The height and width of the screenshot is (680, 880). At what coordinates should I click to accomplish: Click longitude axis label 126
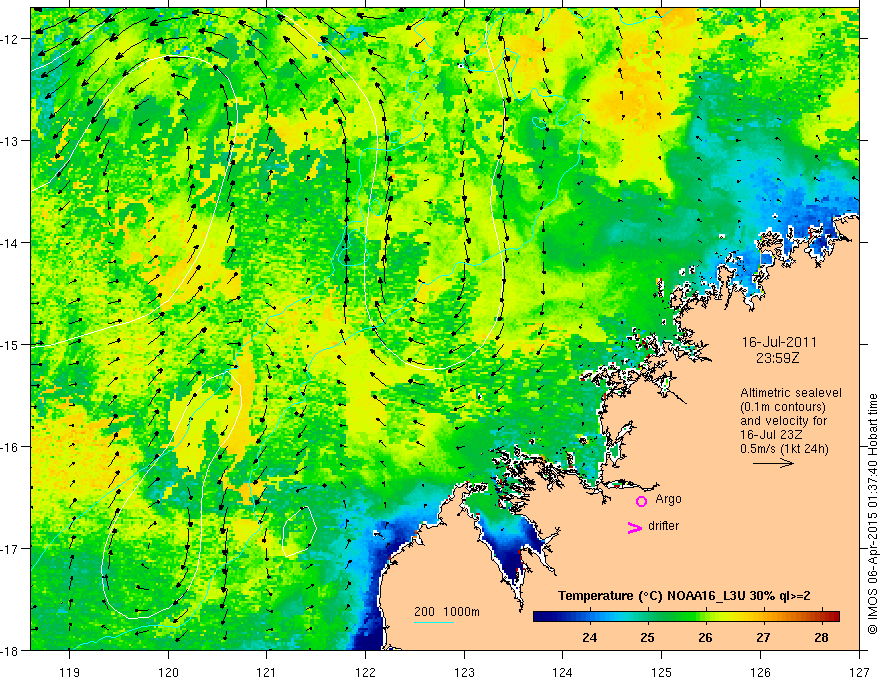point(760,672)
